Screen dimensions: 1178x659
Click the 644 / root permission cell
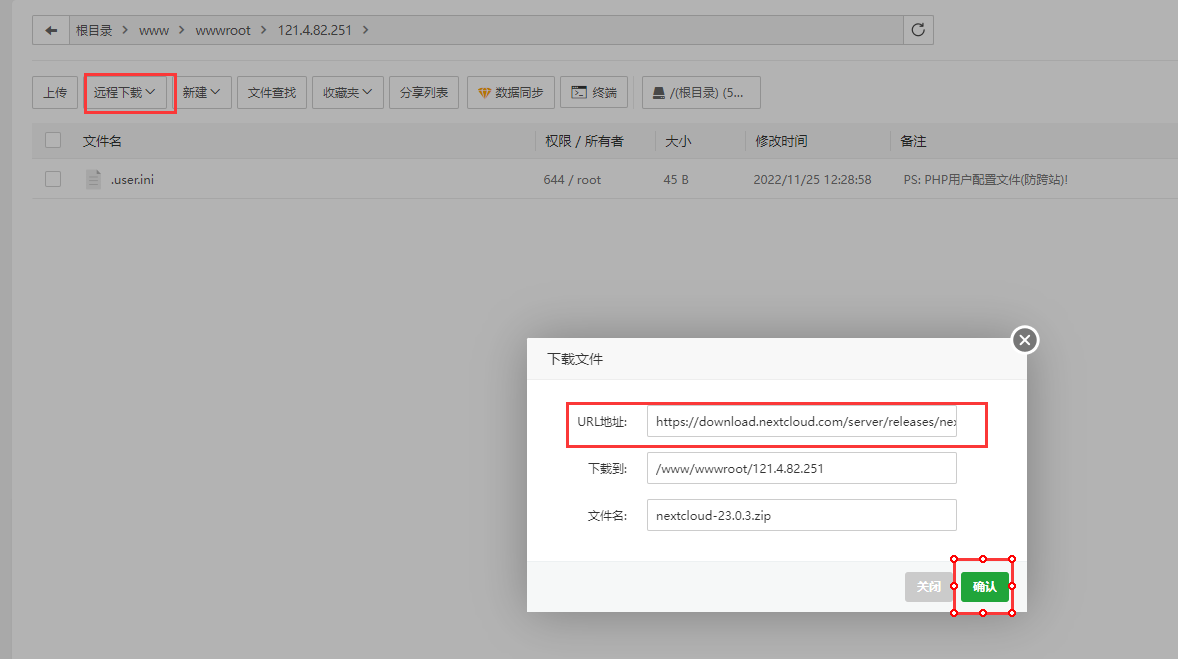tap(572, 180)
